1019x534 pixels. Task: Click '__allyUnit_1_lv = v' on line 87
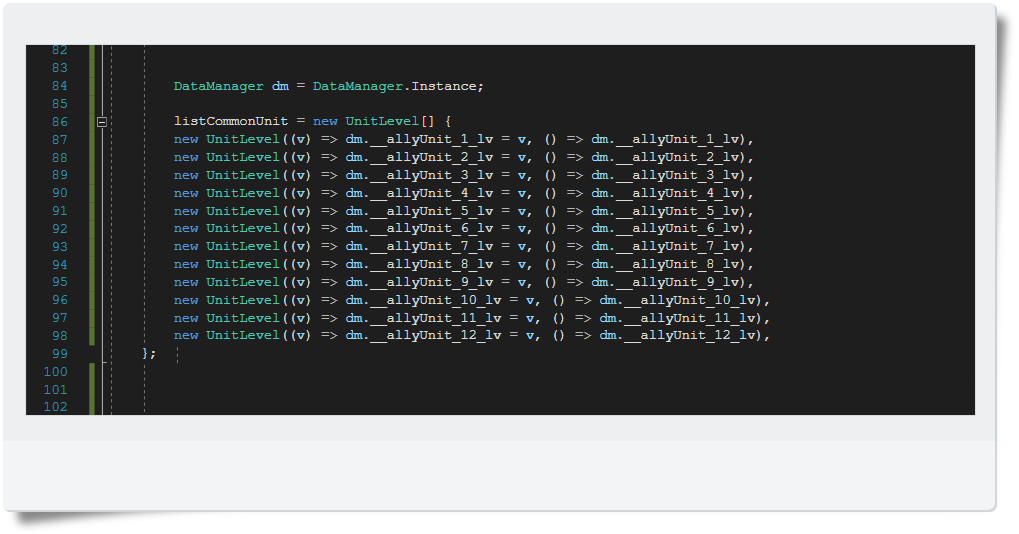point(448,139)
